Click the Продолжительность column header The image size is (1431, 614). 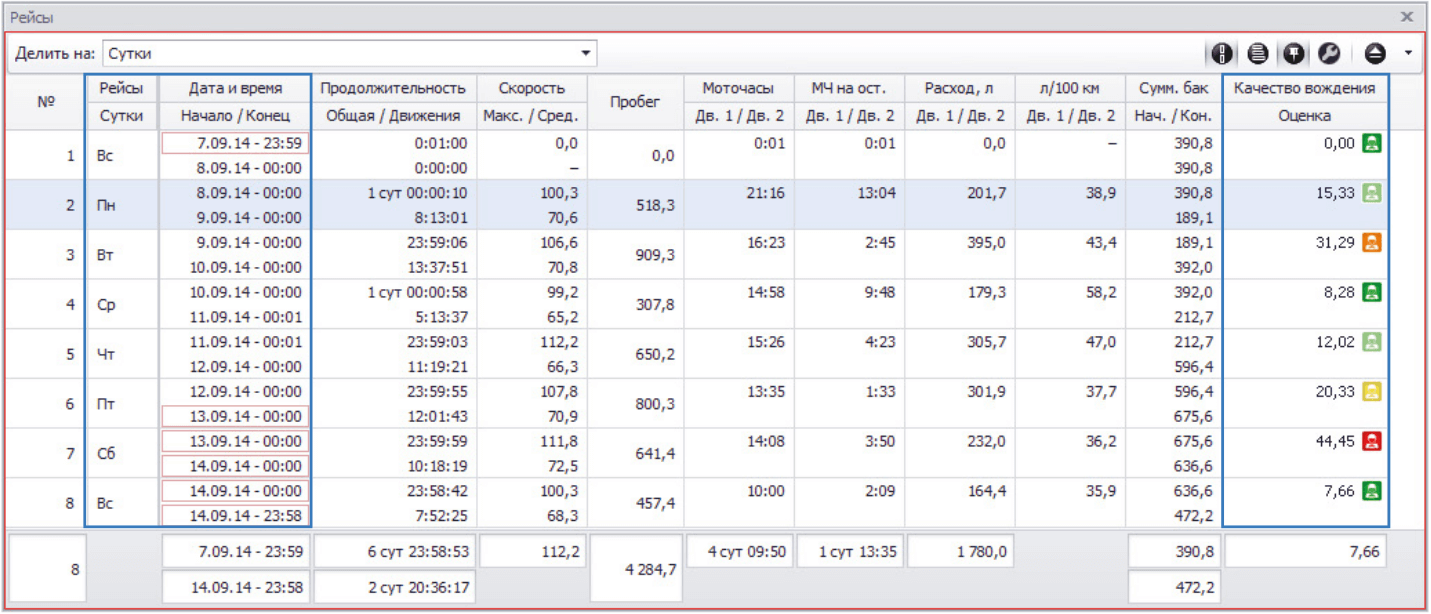[393, 89]
